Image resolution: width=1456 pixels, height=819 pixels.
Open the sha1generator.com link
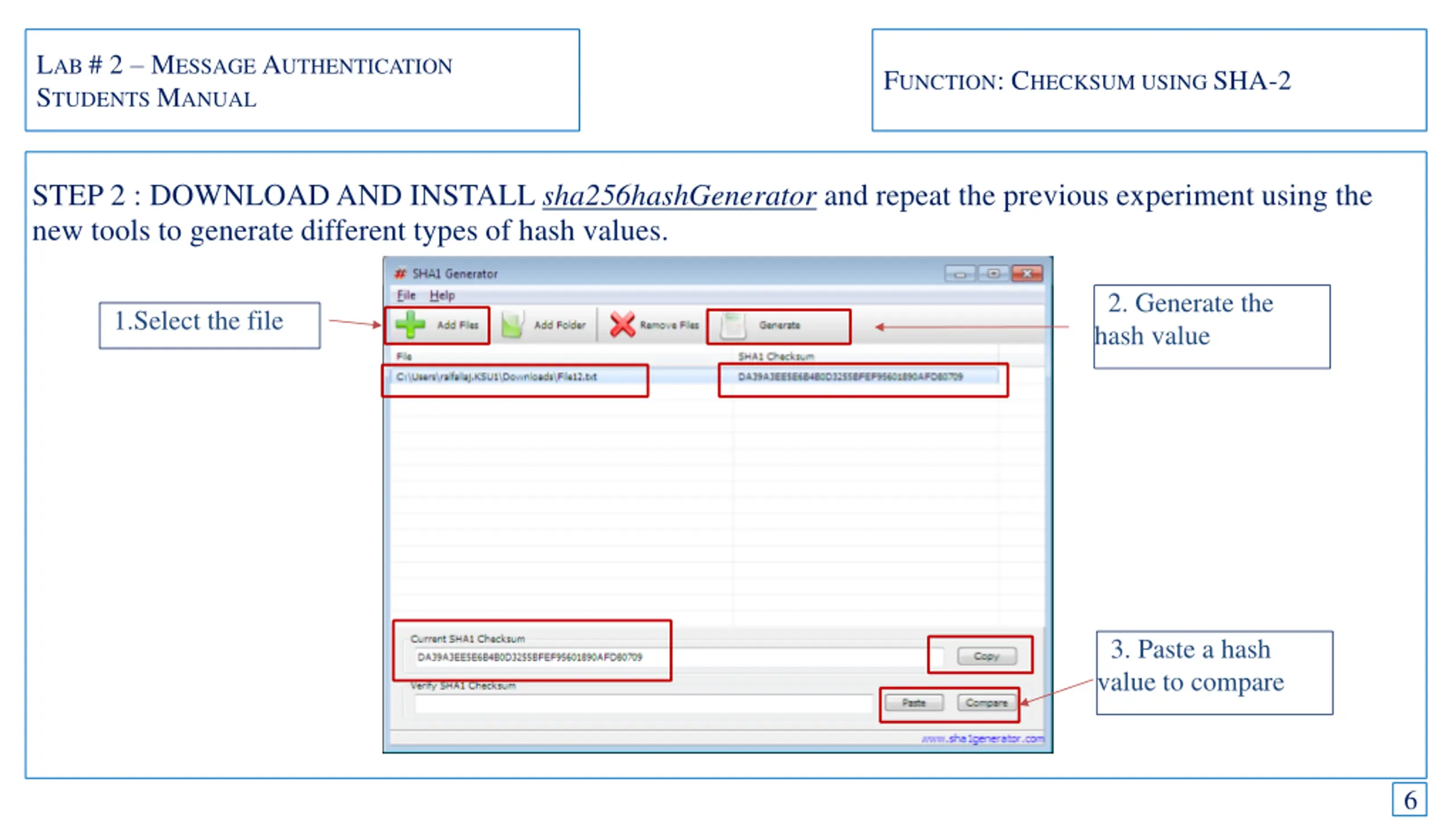pos(982,738)
